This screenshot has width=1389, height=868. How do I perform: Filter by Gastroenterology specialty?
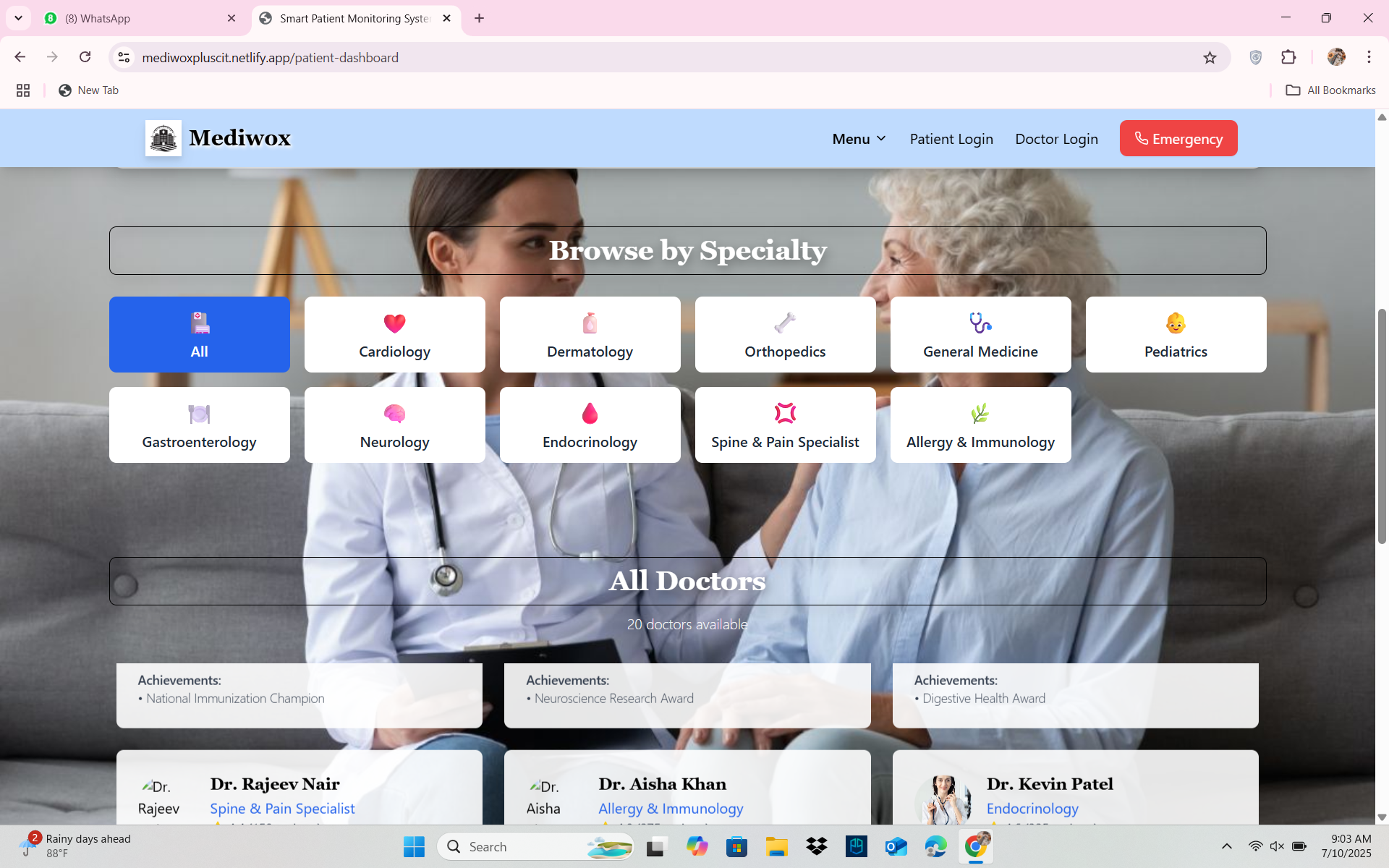pos(199,425)
